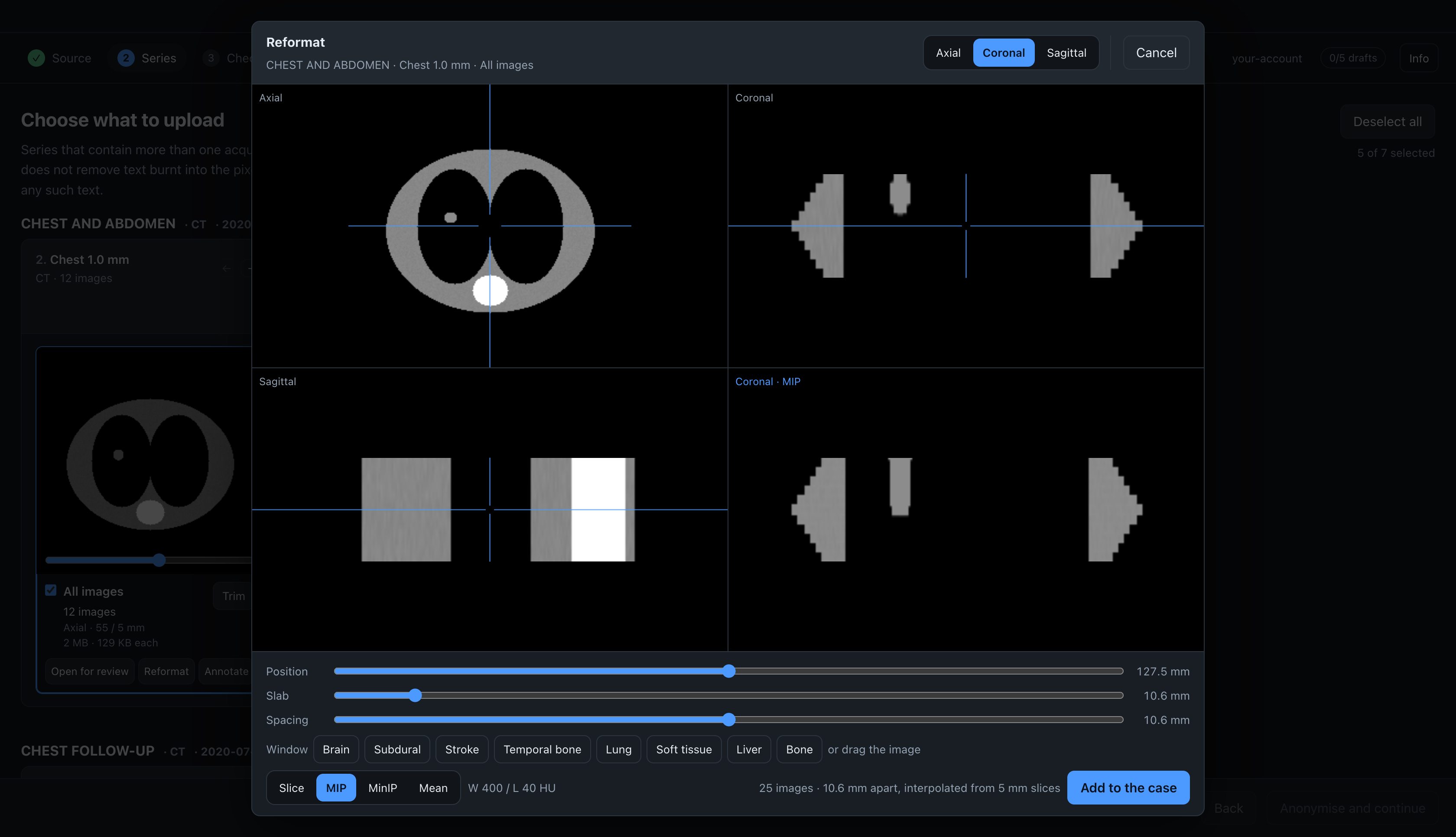Choose Mean projection mode
Viewport: 1456px width, 837px height.
tap(433, 788)
